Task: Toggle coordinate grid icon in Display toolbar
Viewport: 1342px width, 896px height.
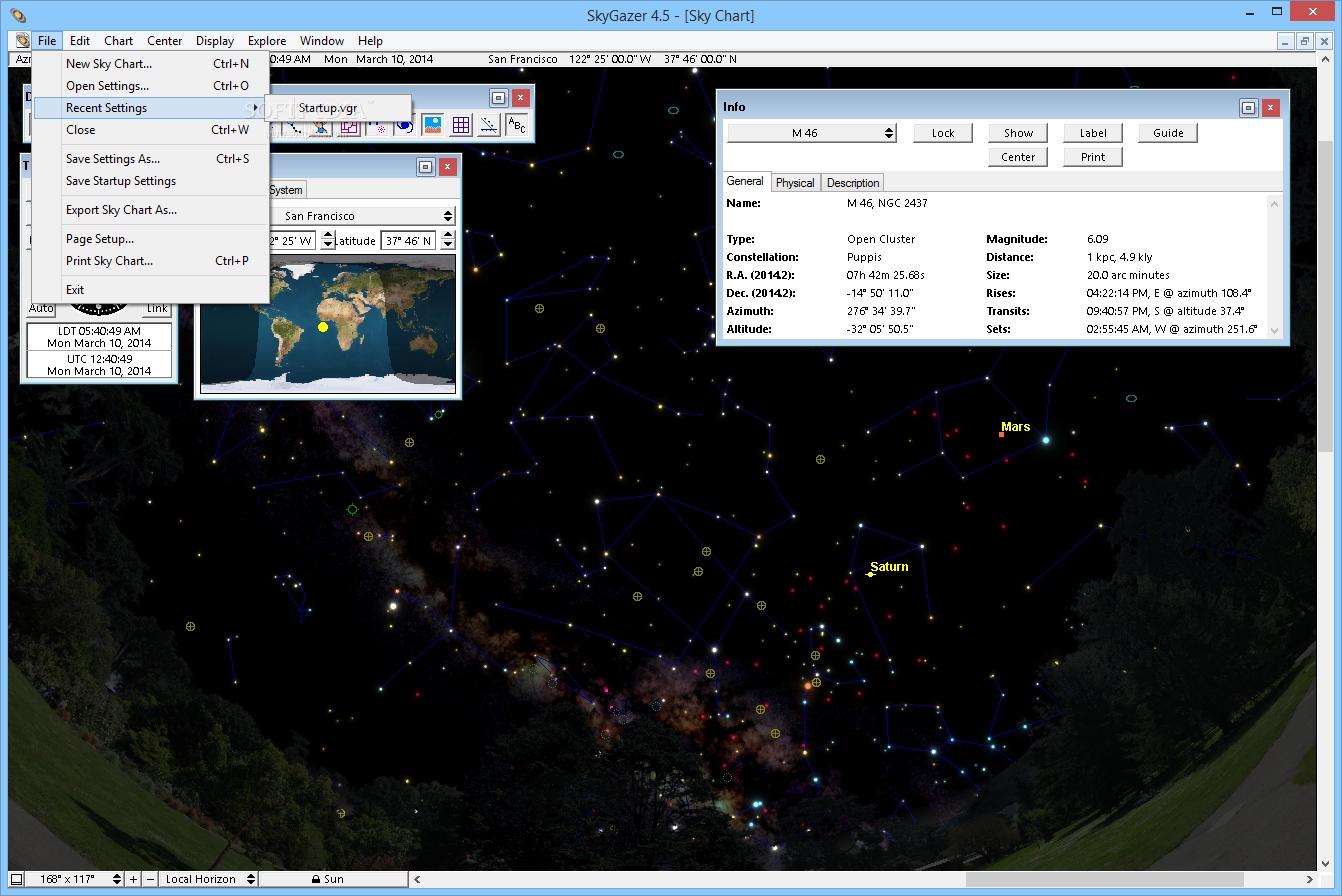Action: pyautogui.click(x=461, y=125)
